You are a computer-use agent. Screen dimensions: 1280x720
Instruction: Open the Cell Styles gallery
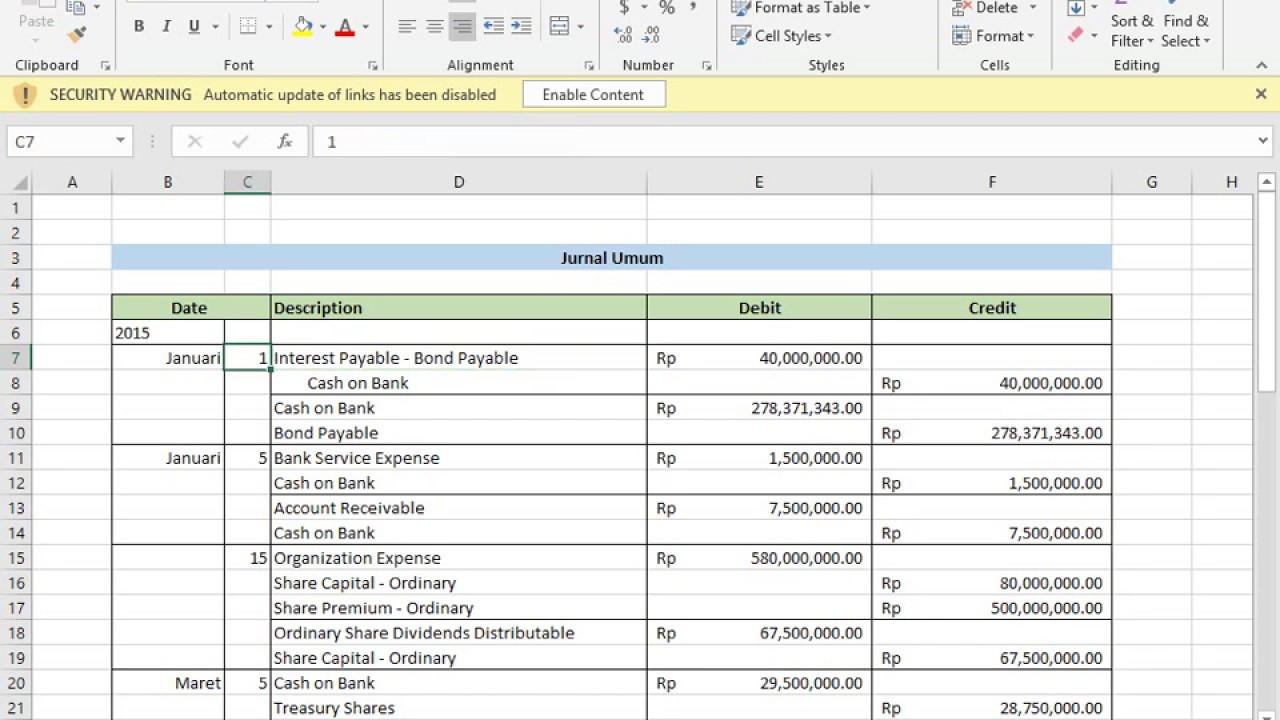tap(782, 36)
